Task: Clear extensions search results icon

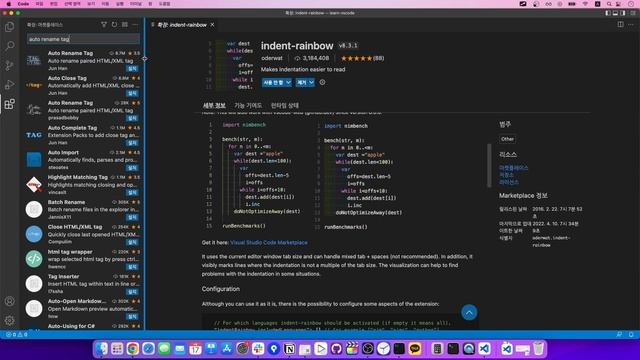Action: pyautogui.click(x=125, y=25)
